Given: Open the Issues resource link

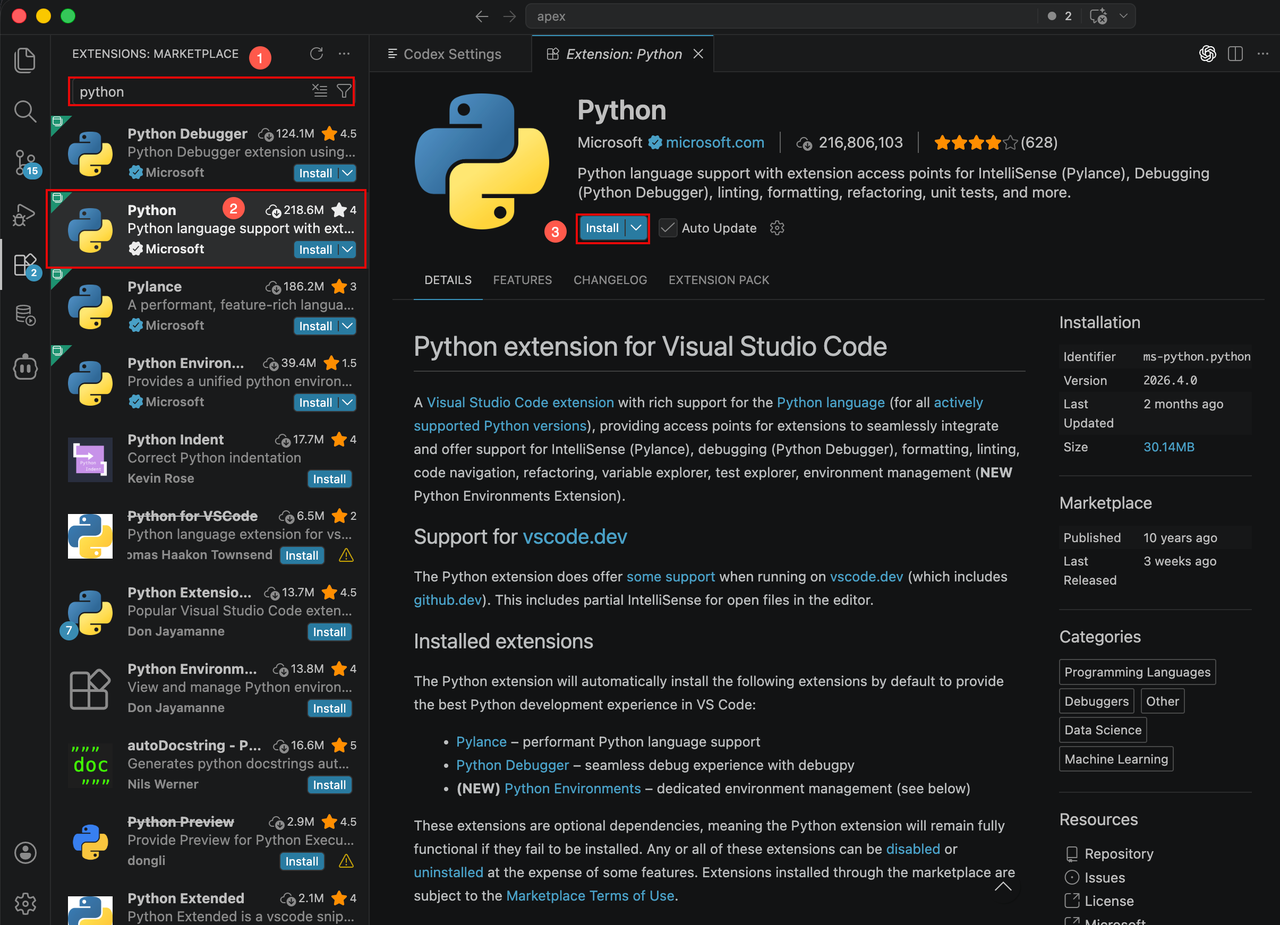Looking at the screenshot, I should point(1105,878).
